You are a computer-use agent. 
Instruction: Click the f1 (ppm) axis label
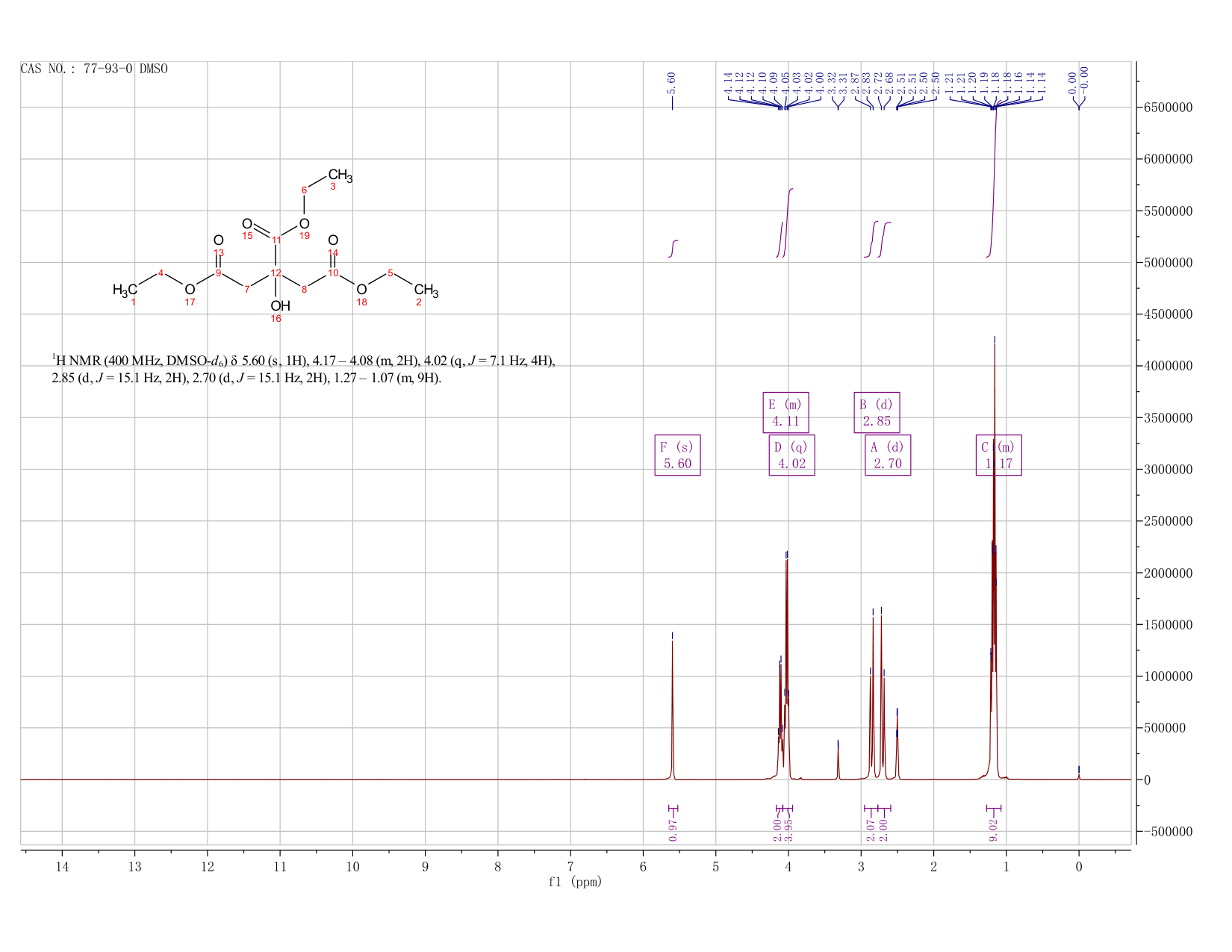(x=575, y=882)
